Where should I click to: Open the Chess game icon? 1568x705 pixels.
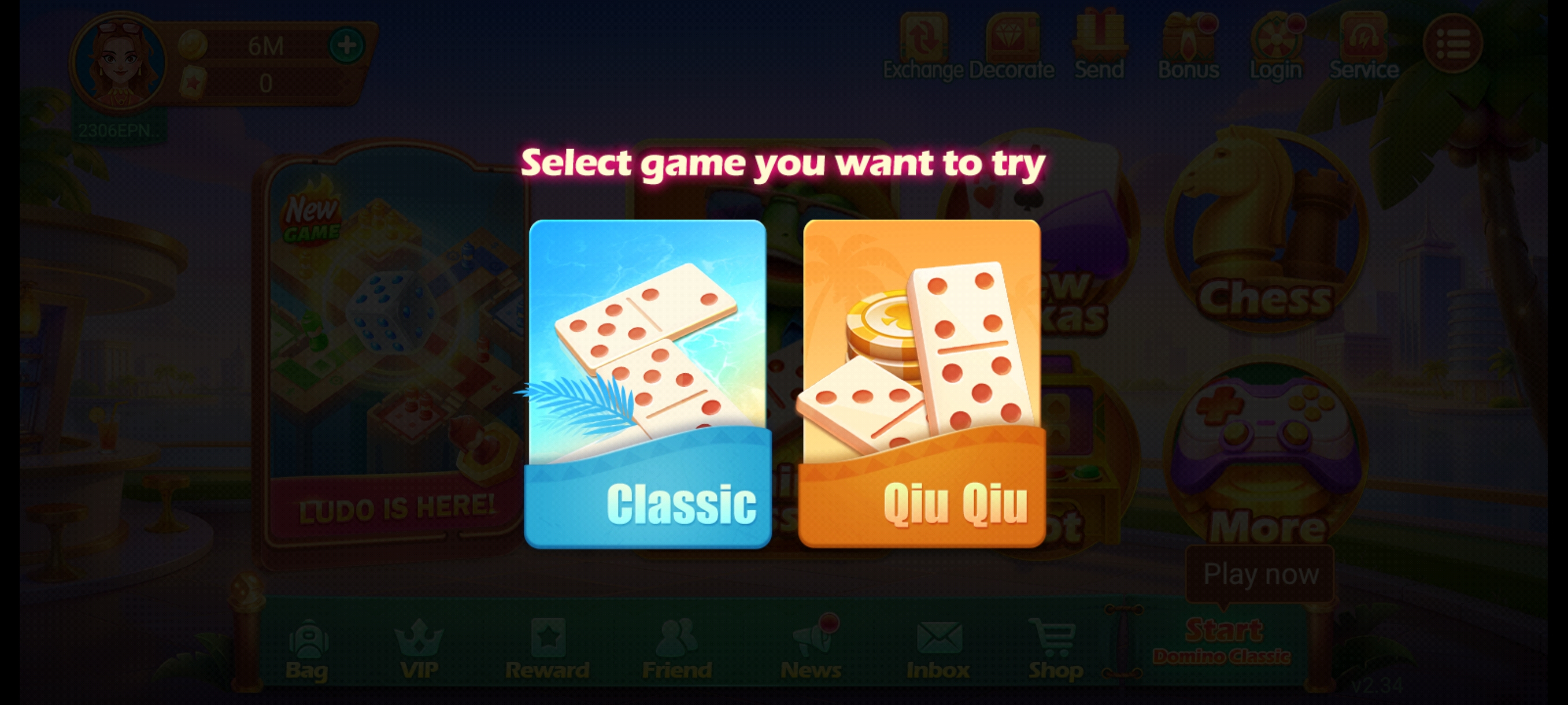pyautogui.click(x=1266, y=229)
